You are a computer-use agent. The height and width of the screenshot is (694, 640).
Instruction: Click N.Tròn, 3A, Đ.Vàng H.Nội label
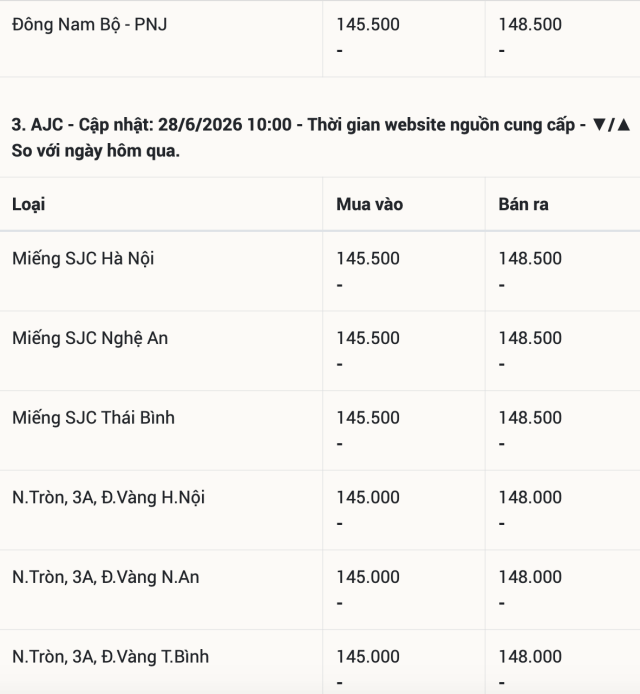point(108,497)
